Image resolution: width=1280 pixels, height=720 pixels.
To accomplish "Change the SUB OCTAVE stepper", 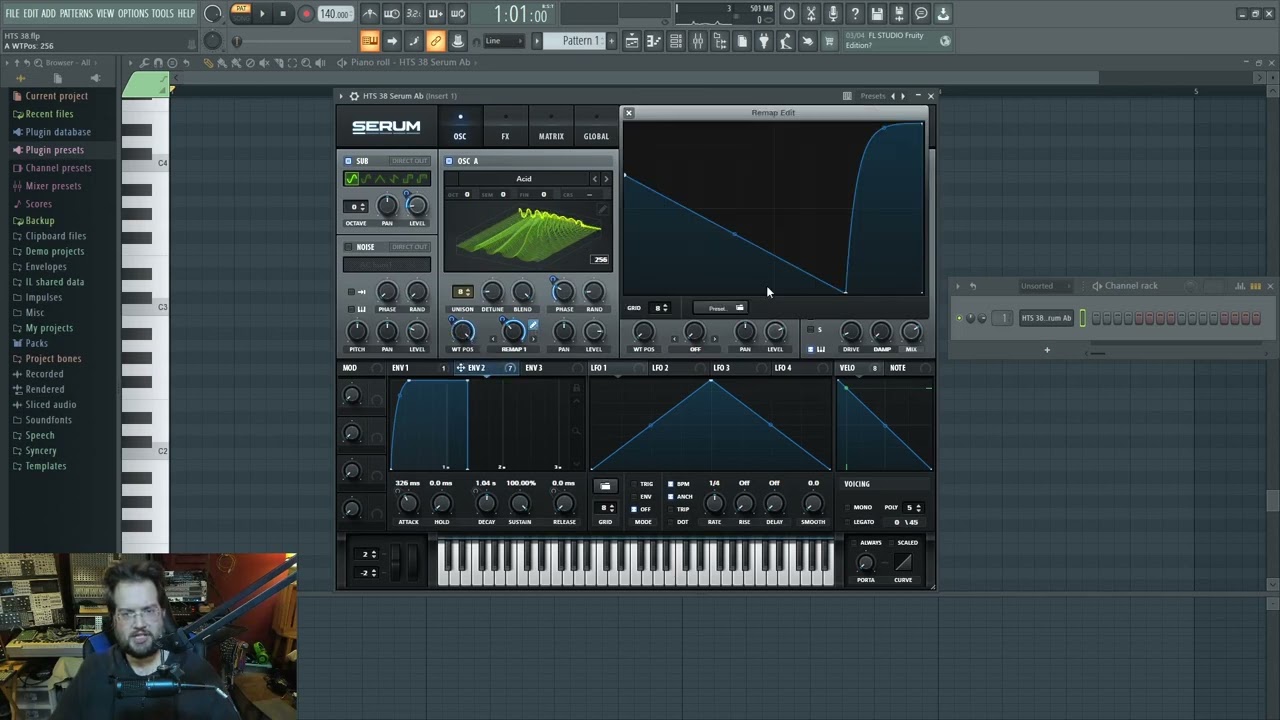I will tap(356, 207).
